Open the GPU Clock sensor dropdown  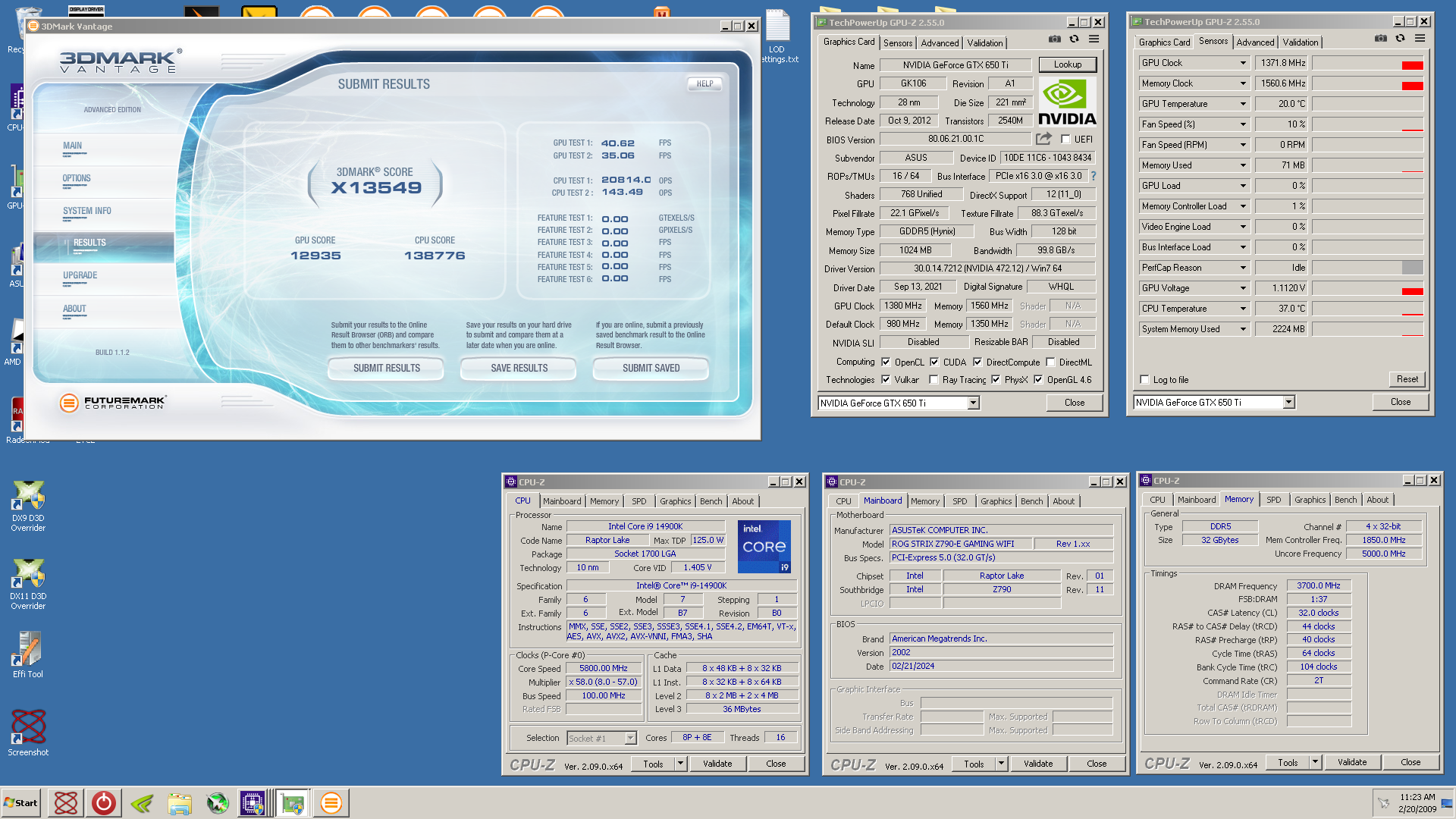(1243, 63)
